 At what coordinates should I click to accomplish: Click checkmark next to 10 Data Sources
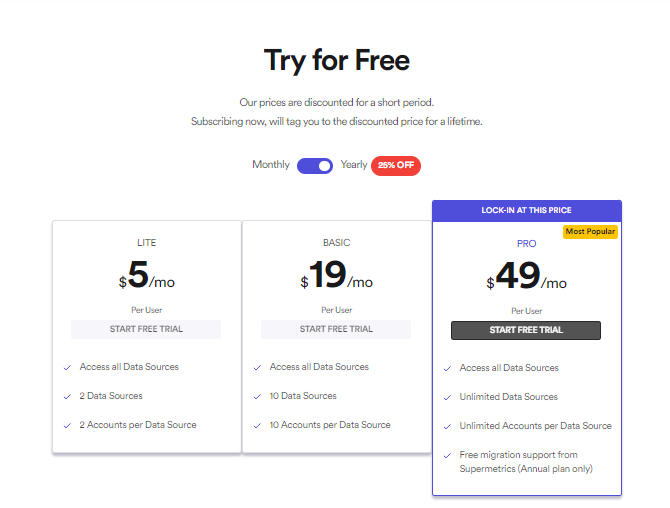click(x=257, y=396)
